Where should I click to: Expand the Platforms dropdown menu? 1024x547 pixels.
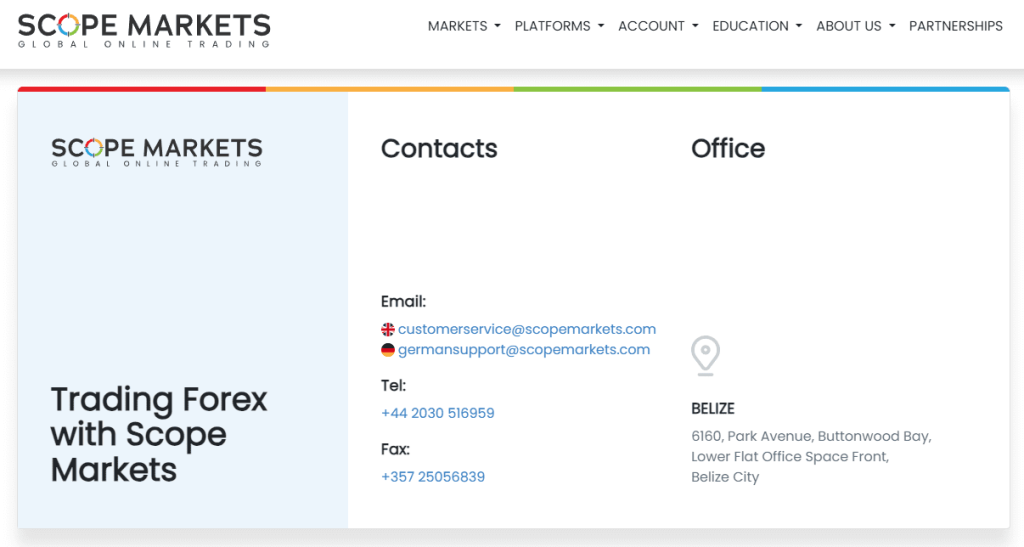point(560,26)
